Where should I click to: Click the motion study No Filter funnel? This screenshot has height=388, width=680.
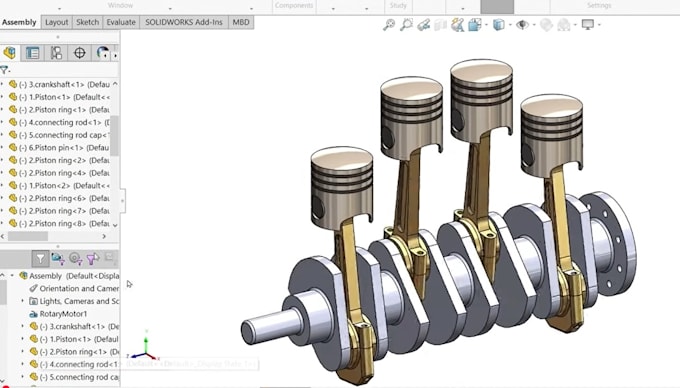coord(40,259)
